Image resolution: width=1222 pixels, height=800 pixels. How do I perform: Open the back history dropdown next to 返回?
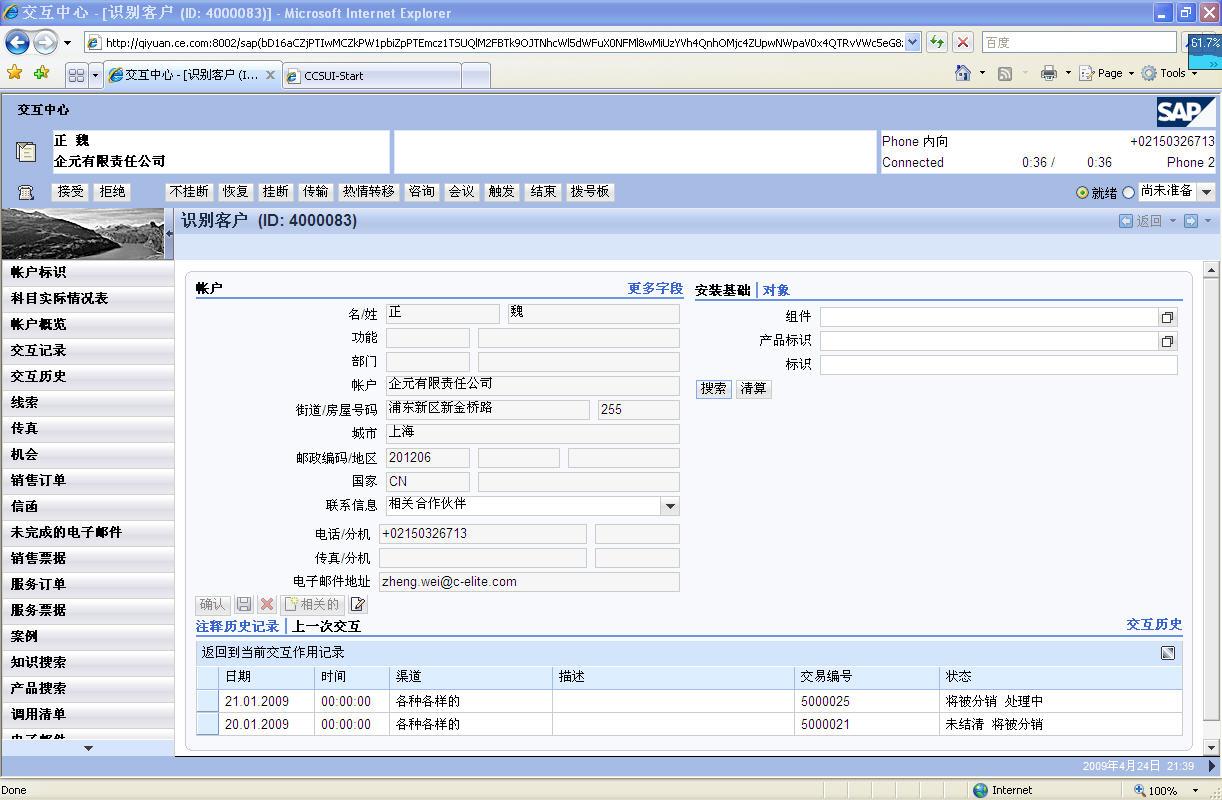(1173, 221)
